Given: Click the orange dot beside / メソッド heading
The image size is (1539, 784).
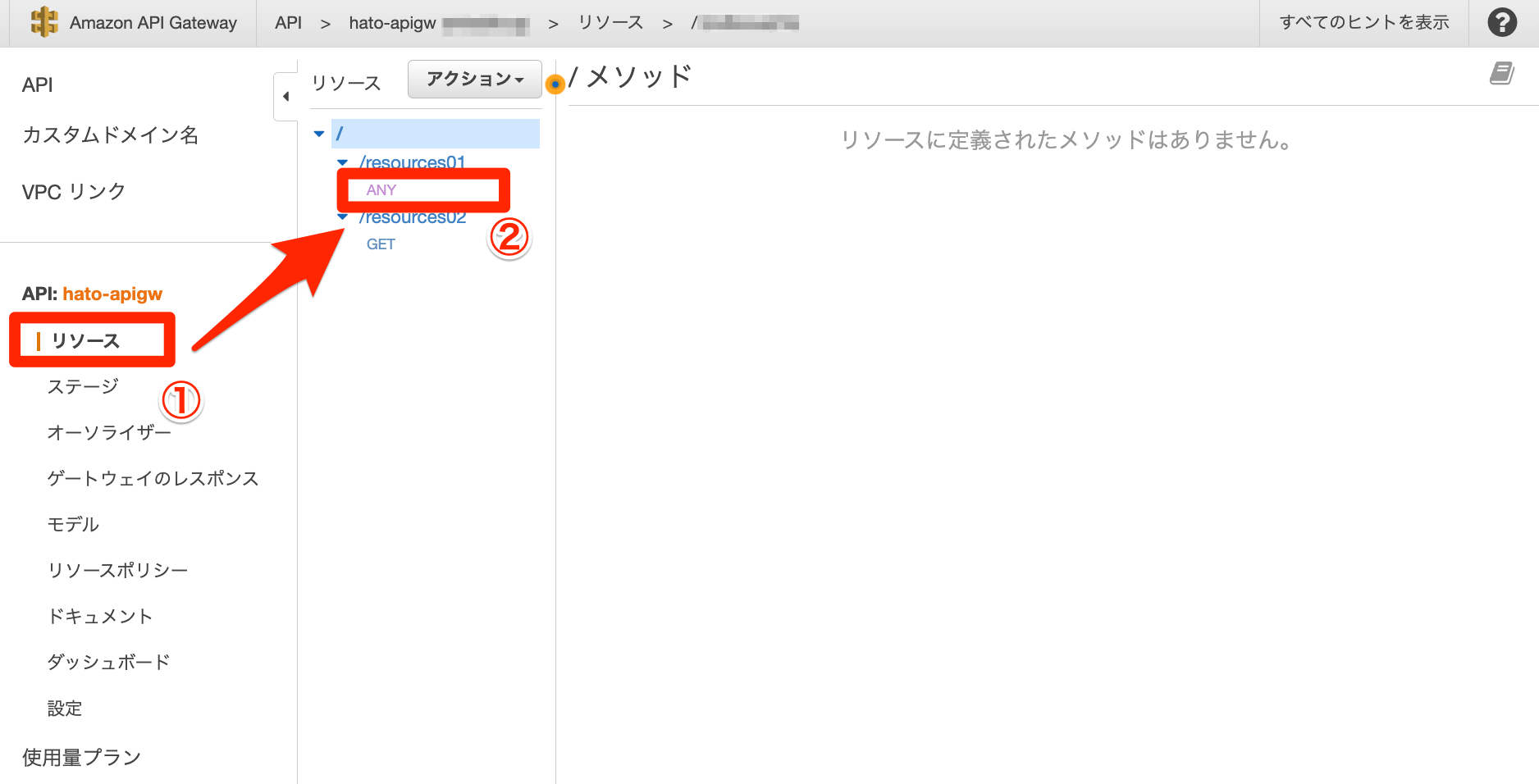Looking at the screenshot, I should coord(556,85).
